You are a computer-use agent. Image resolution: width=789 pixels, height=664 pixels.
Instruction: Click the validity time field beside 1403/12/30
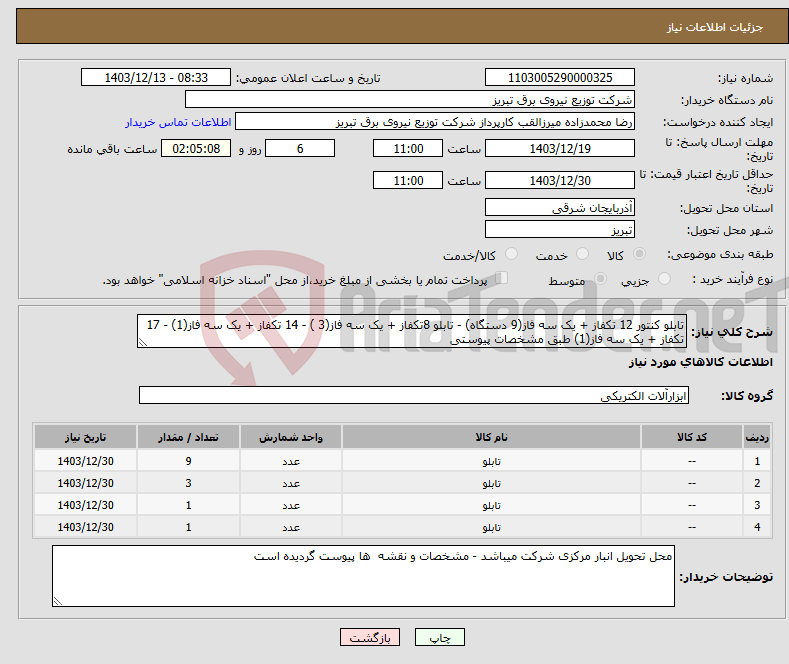(x=408, y=180)
